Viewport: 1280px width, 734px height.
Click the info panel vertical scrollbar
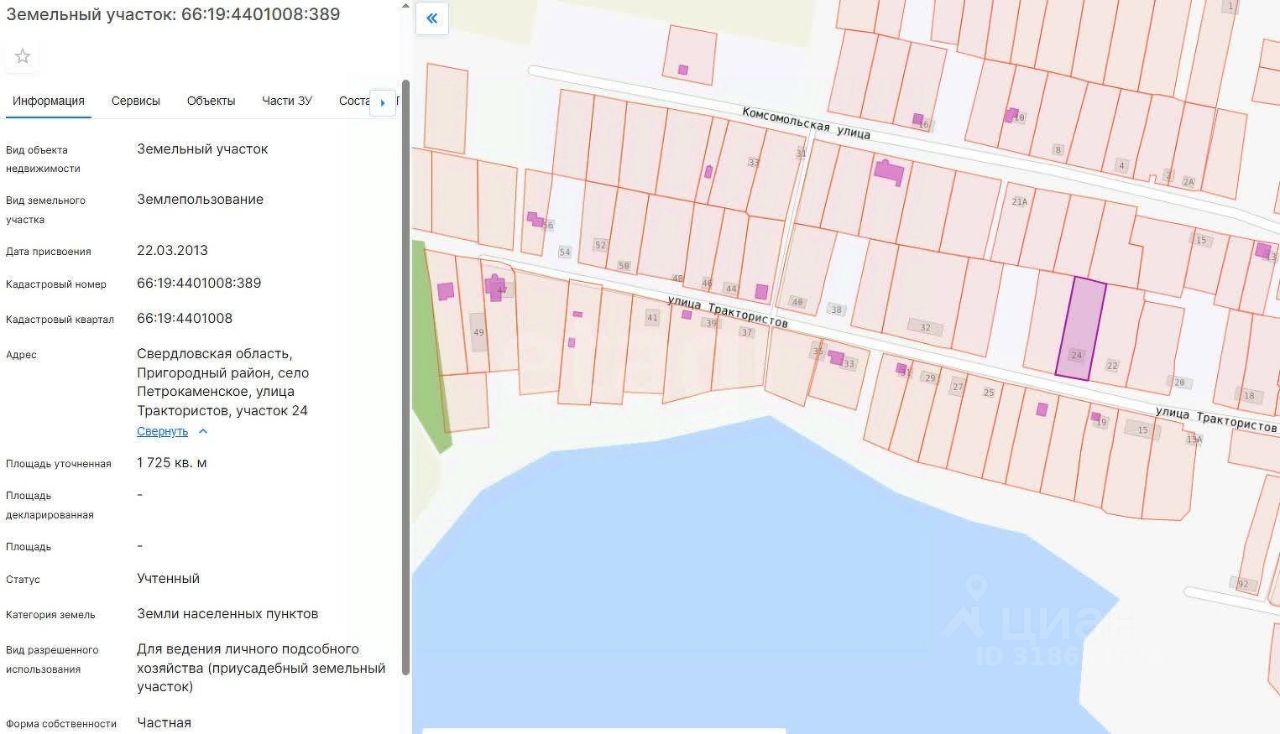405,378
